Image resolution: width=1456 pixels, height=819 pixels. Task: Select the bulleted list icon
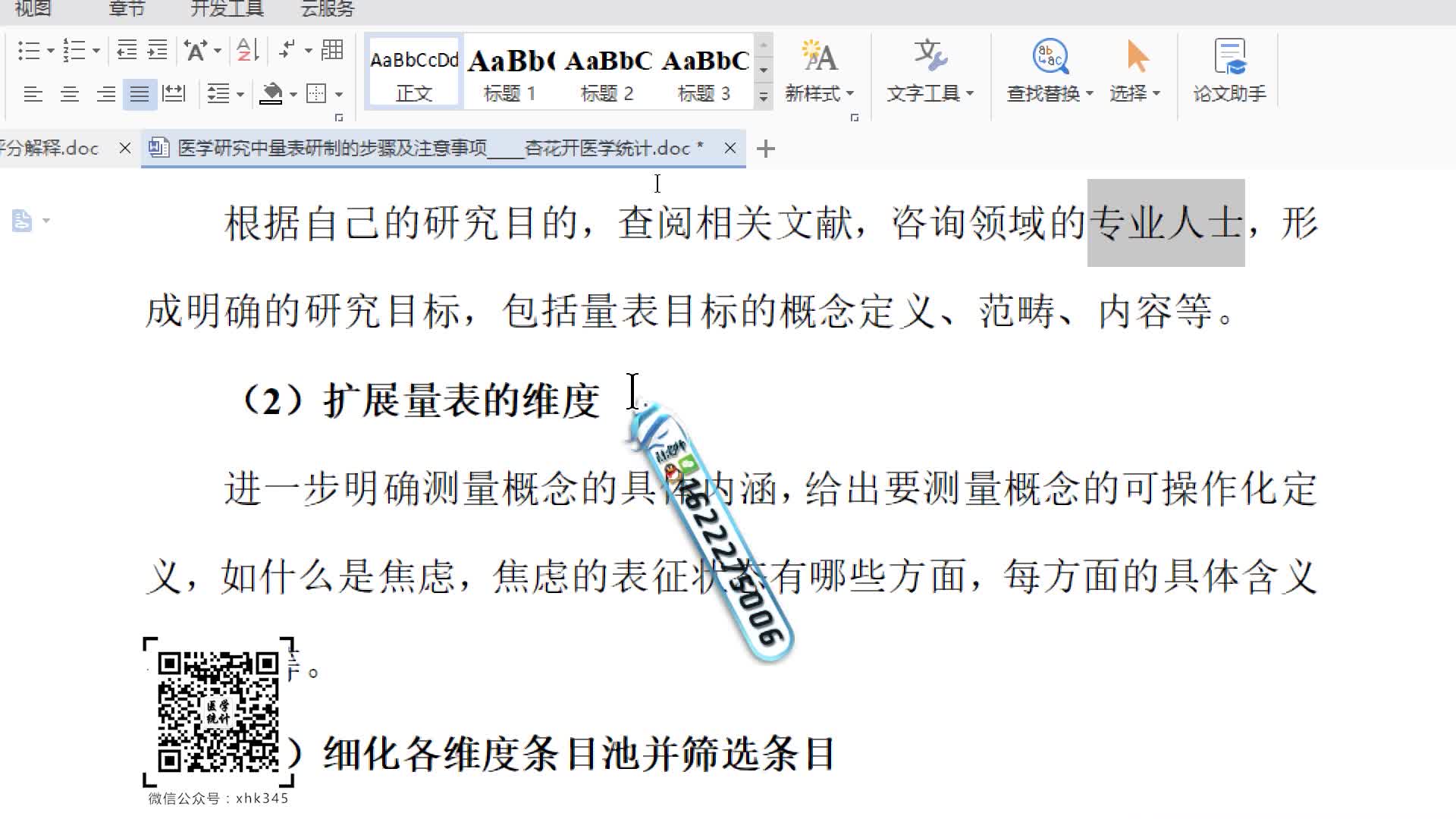[30, 52]
